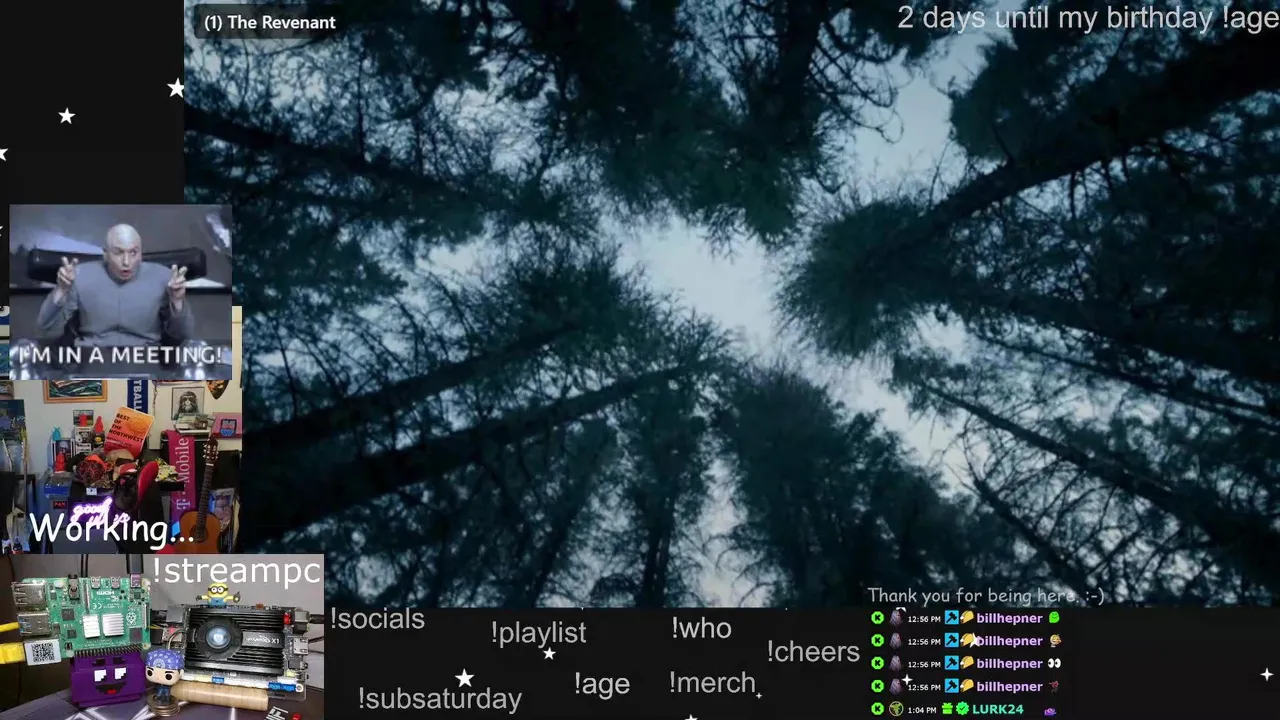
Task: Select the "!cheers" command label
Action: click(813, 652)
